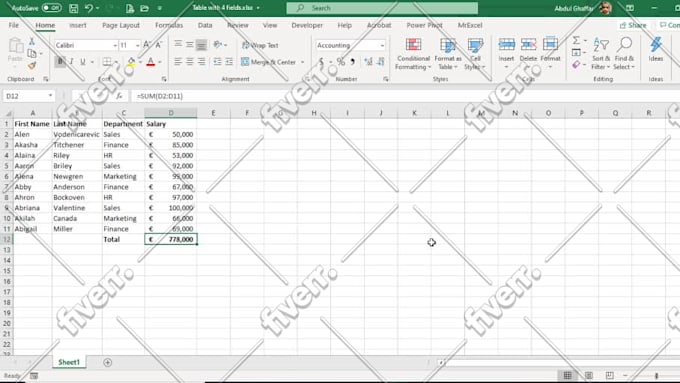The width and height of the screenshot is (680, 383).
Task: Open the font name Calibri dropdown
Action: pos(115,45)
